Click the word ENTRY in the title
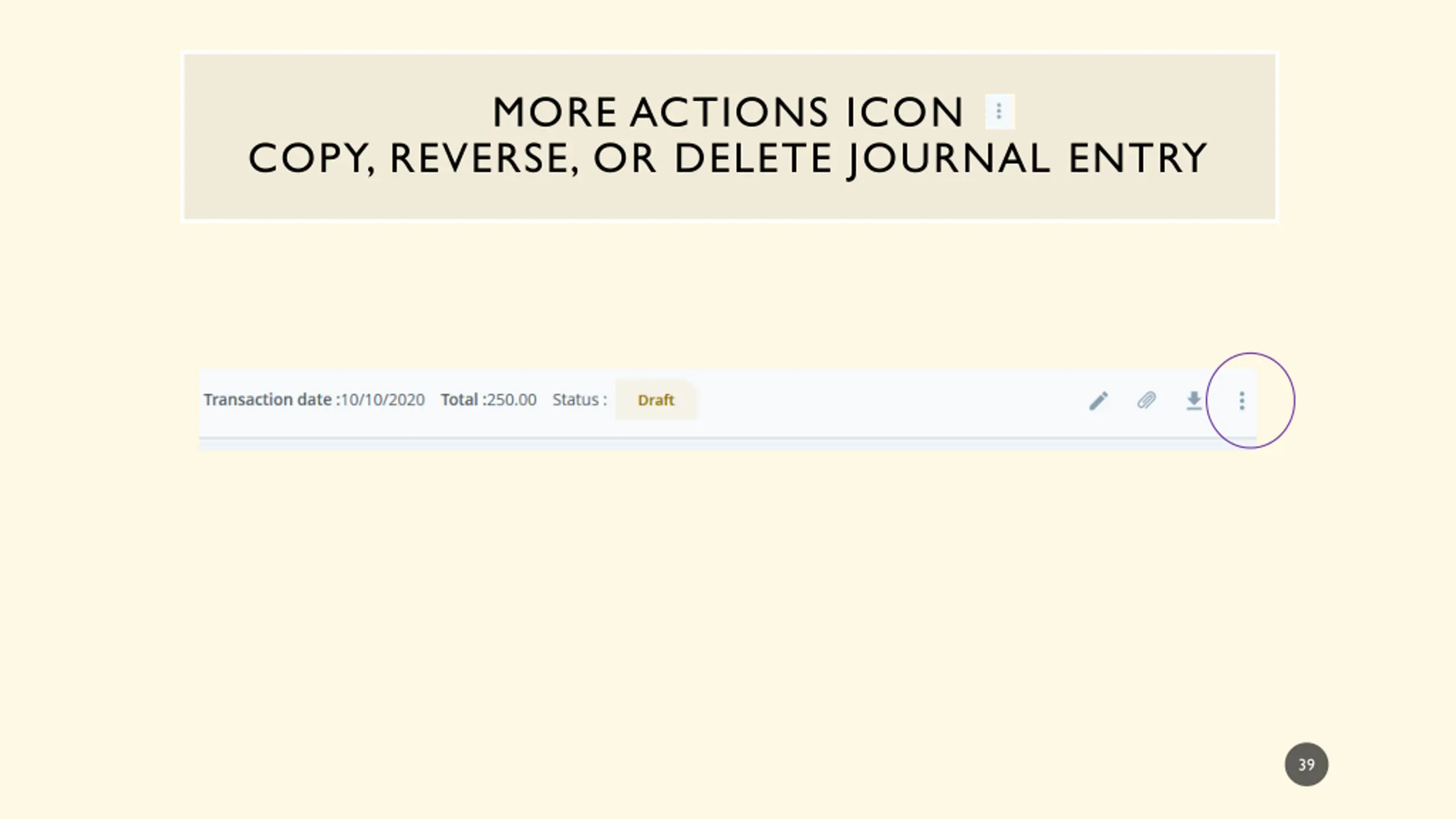Viewport: 1456px width, 819px height. (1137, 158)
